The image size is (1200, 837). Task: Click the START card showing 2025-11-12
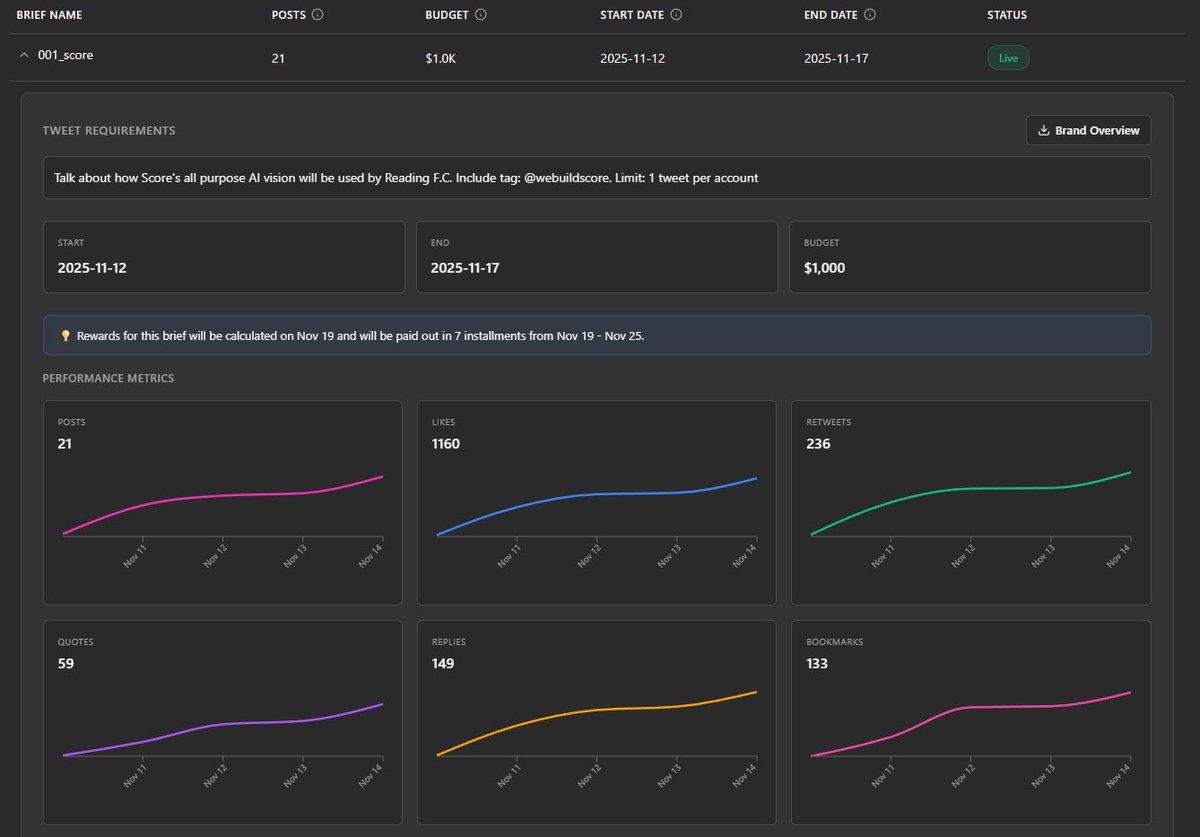coord(224,257)
